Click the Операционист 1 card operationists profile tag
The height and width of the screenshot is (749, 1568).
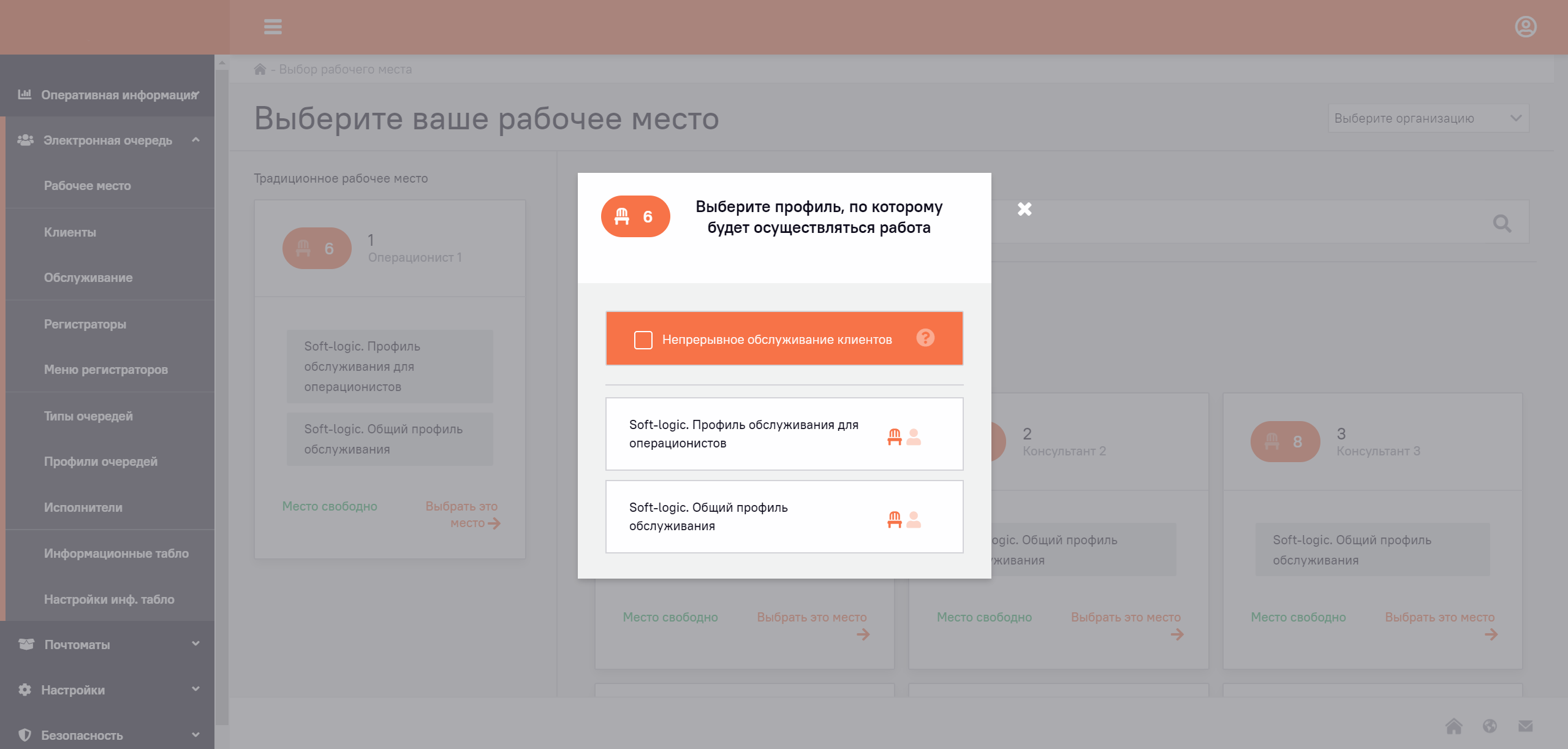(390, 367)
